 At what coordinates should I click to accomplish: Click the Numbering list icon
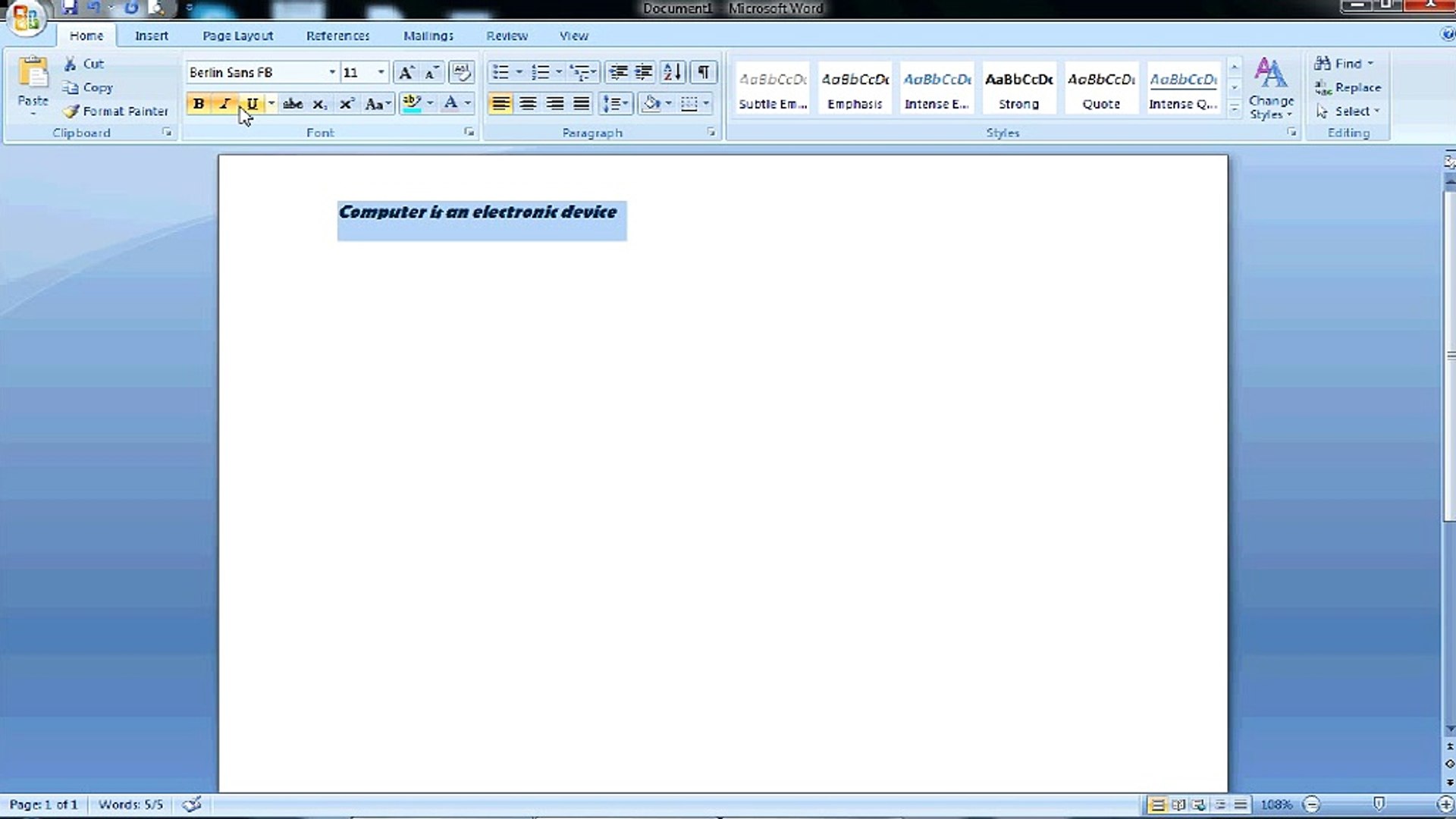(540, 72)
